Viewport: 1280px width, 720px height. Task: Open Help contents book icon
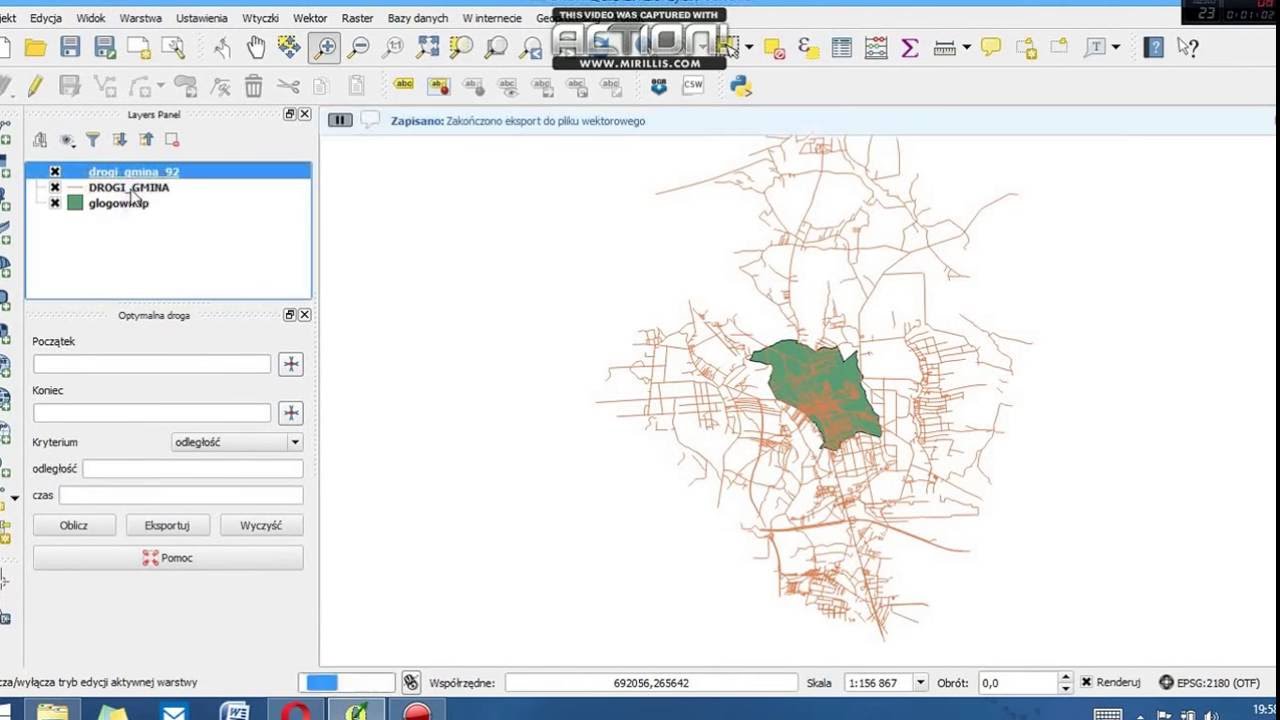pos(1154,47)
